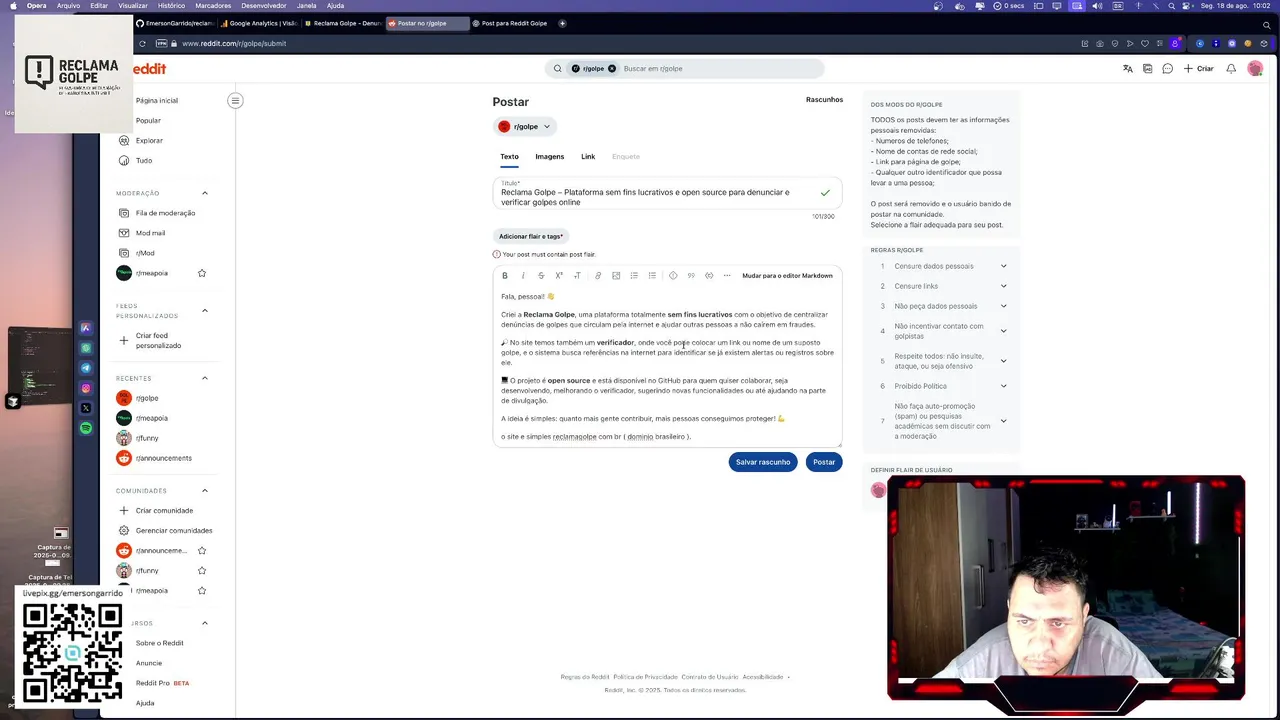1280x720 pixels.
Task: Open Política de Privacidade footer link
Action: [645, 677]
